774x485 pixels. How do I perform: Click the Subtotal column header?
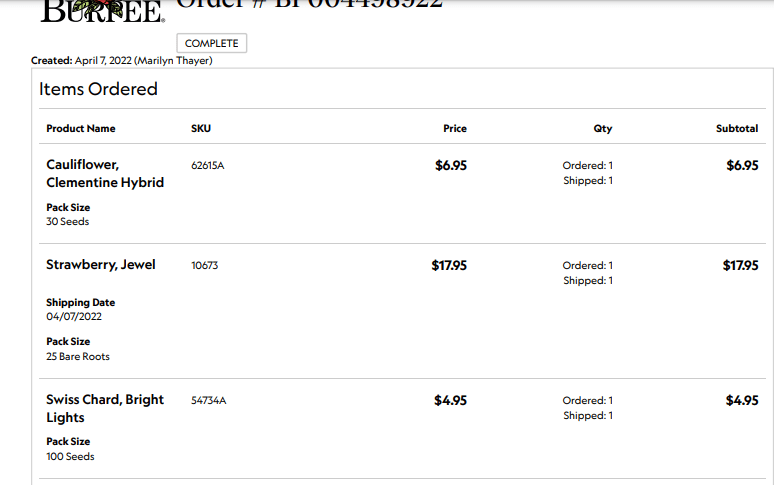737,128
